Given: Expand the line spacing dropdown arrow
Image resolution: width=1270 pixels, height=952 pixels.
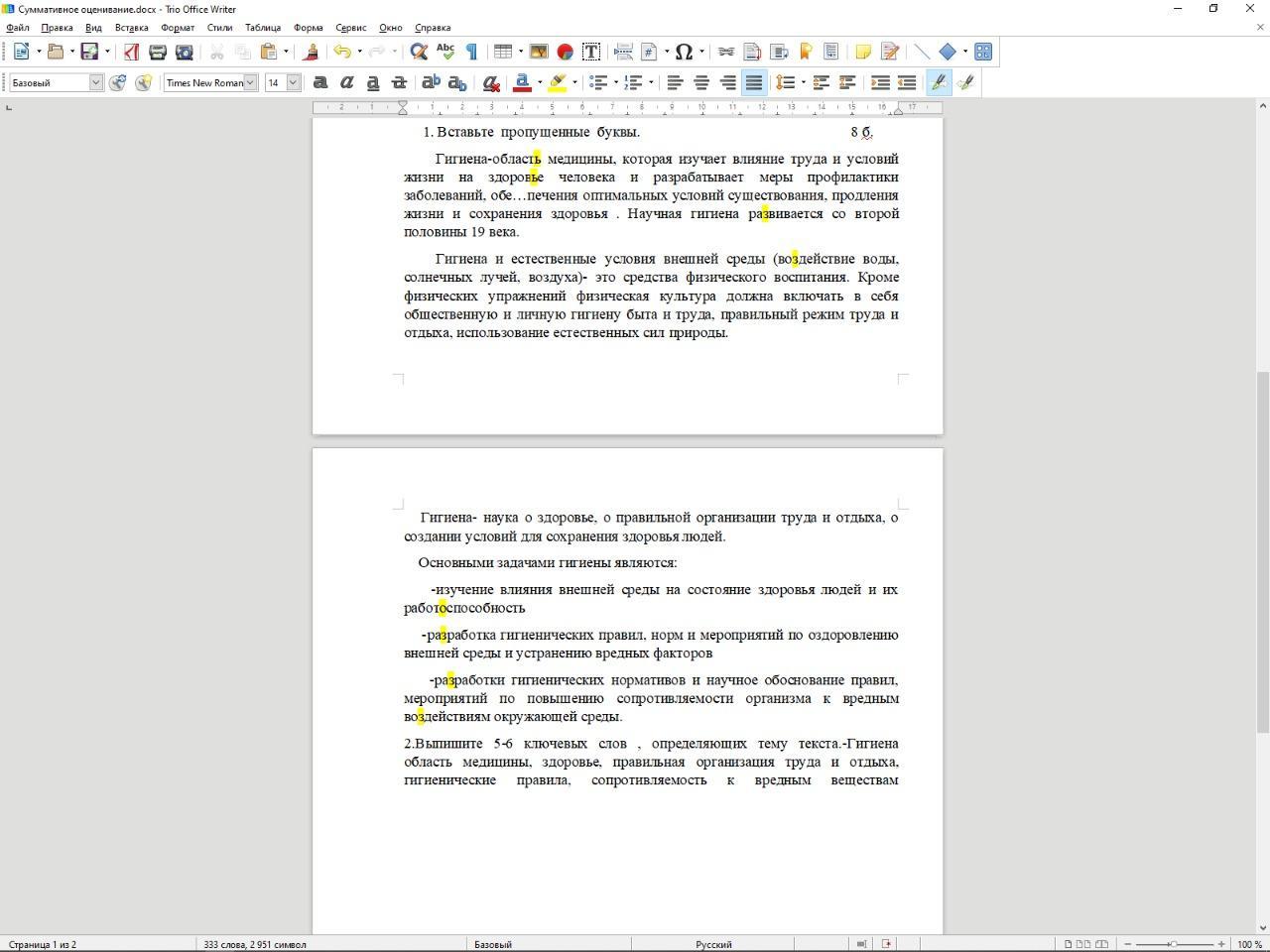Looking at the screenshot, I should pos(802,82).
